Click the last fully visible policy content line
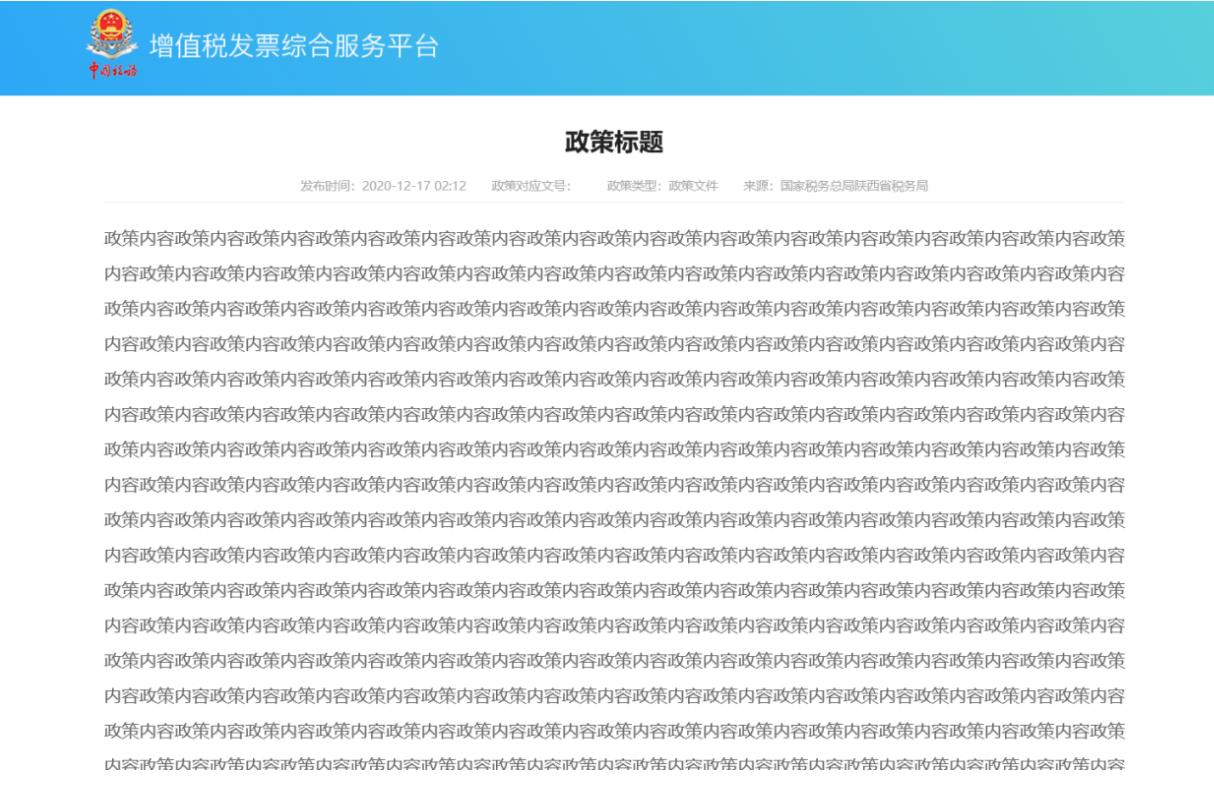The height and width of the screenshot is (794, 1214). click(614, 731)
